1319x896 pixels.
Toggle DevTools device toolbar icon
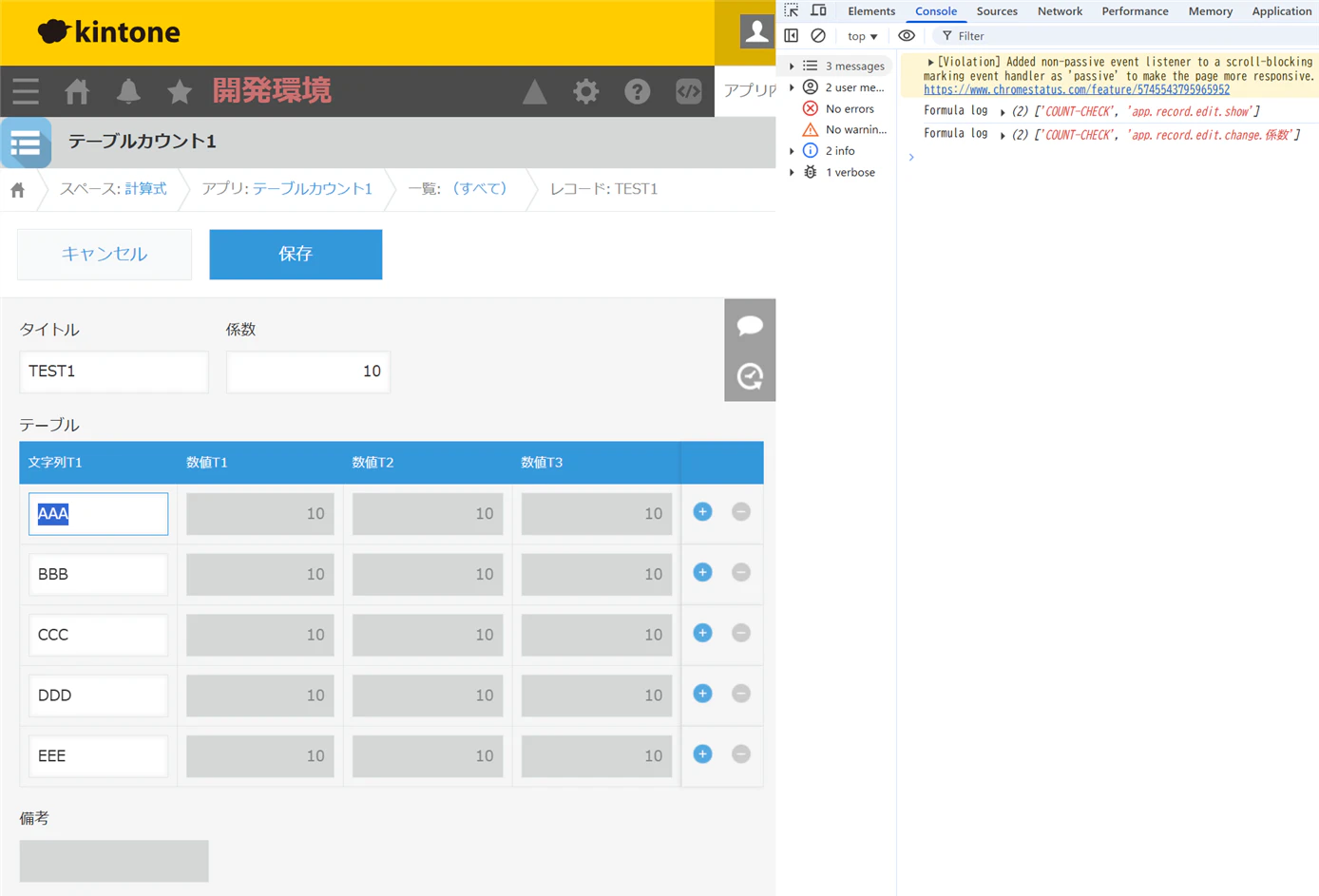[x=818, y=10]
